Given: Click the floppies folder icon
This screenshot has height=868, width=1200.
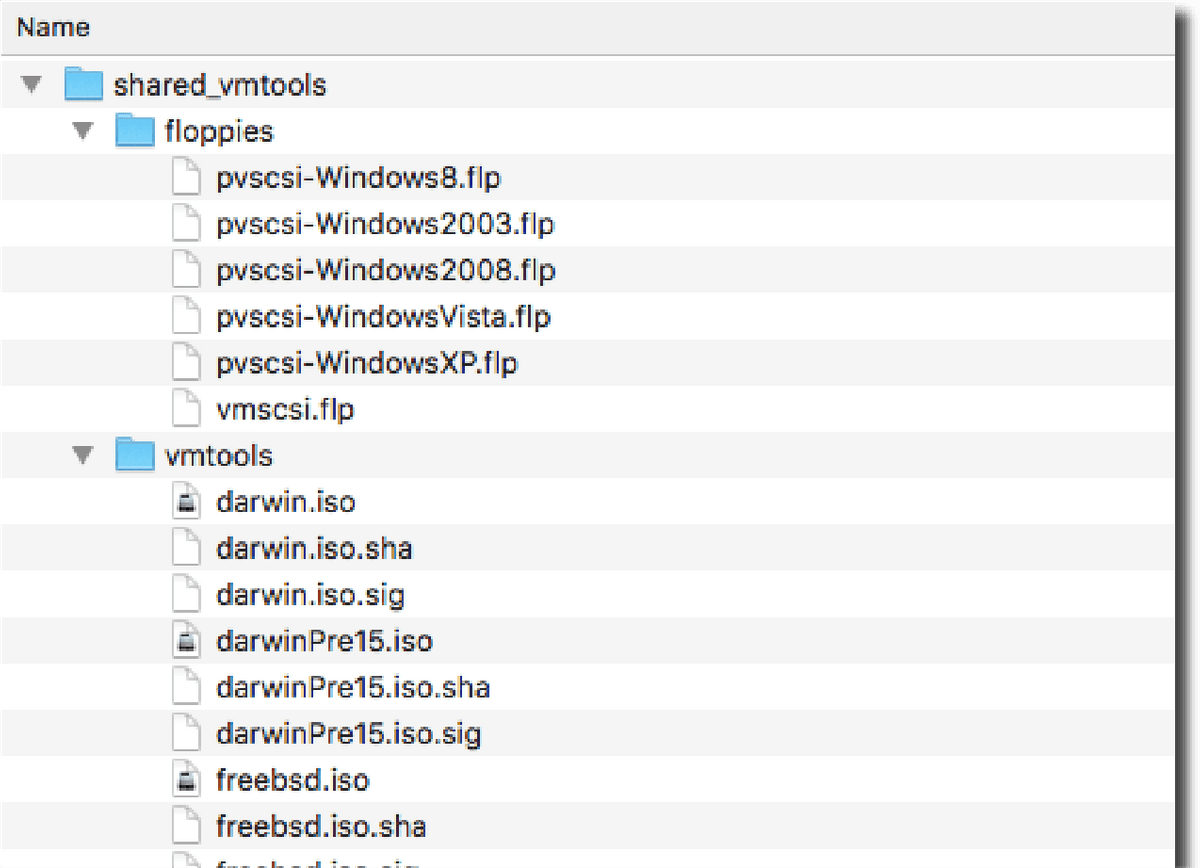Looking at the screenshot, I should (134, 131).
